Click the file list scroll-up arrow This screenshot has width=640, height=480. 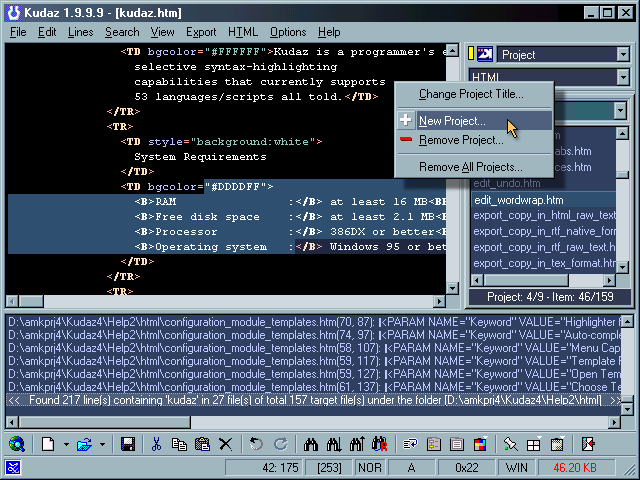[622, 133]
